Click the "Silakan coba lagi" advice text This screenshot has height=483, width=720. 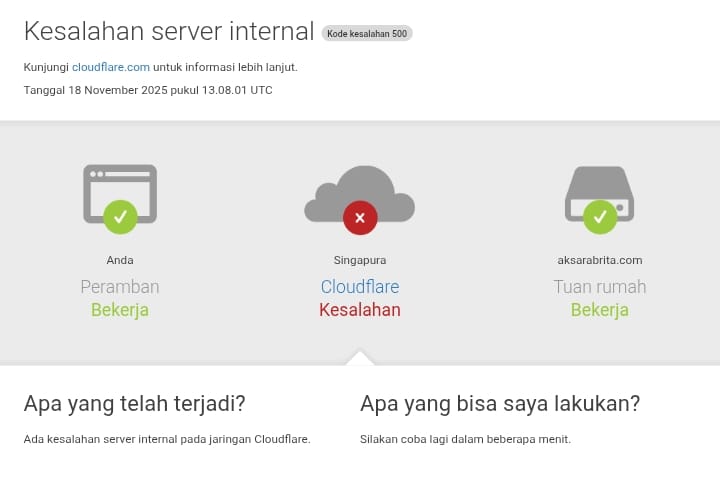tap(465, 439)
